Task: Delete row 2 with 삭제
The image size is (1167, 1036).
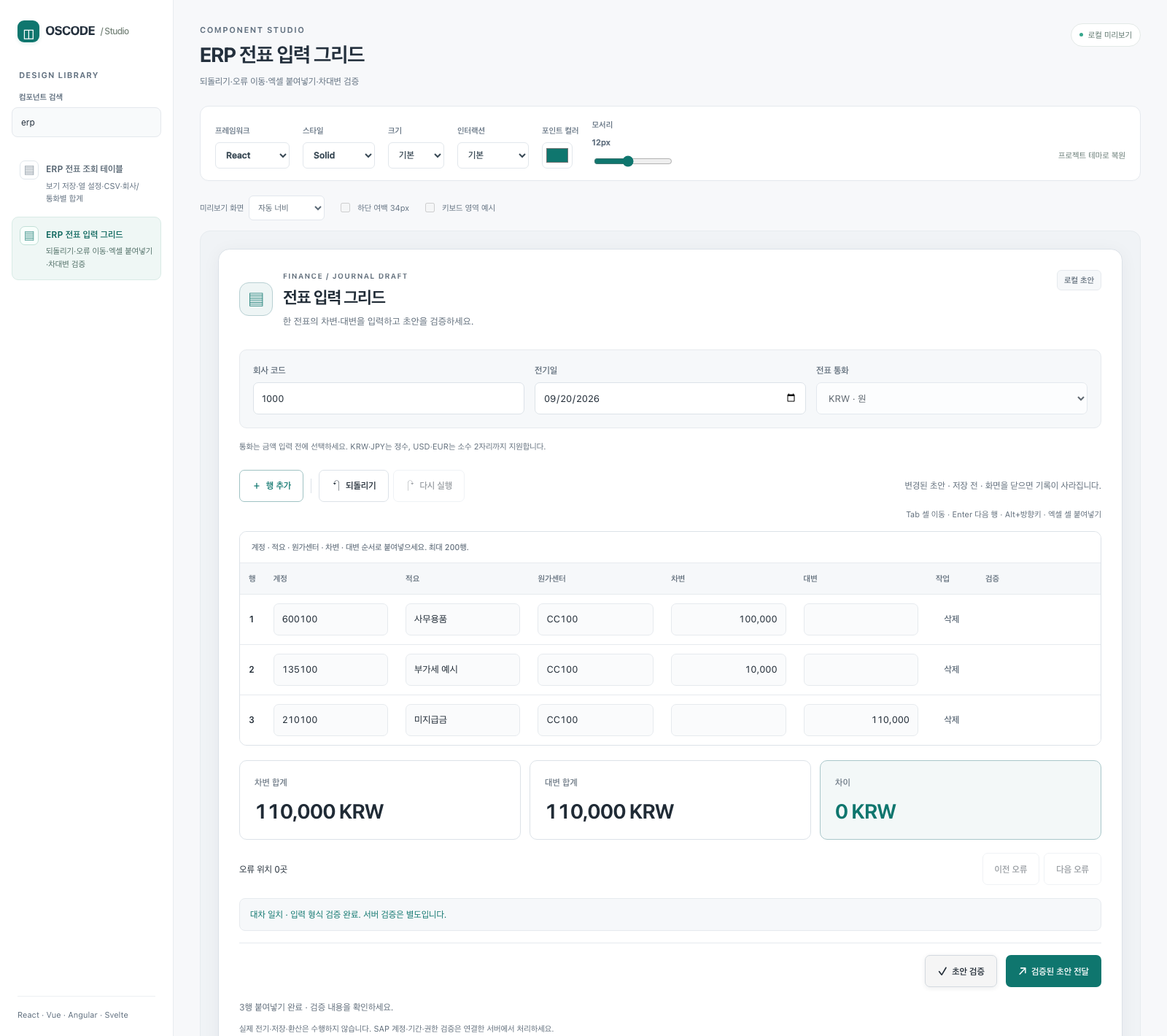Action: coord(952,670)
